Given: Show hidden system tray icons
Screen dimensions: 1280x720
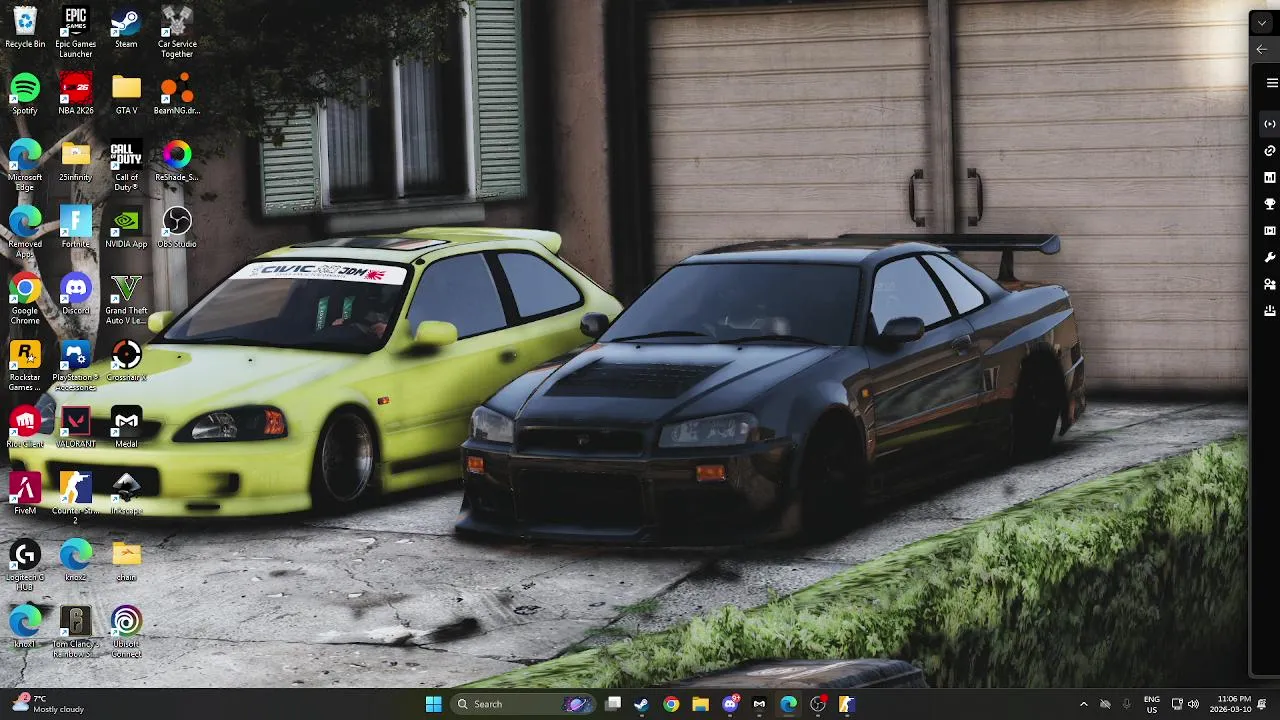Looking at the screenshot, I should [1083, 704].
